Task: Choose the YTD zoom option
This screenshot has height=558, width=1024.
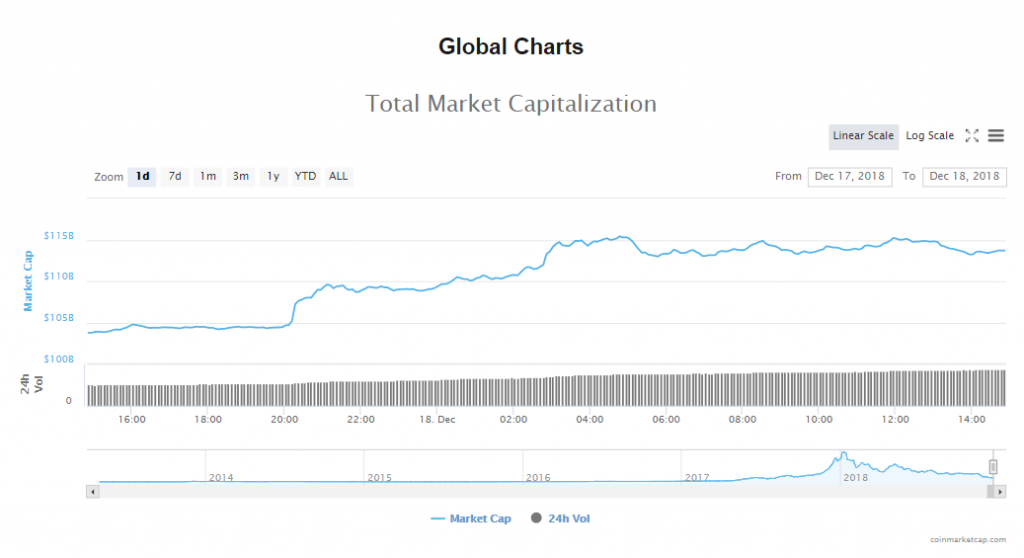Action: tap(305, 177)
